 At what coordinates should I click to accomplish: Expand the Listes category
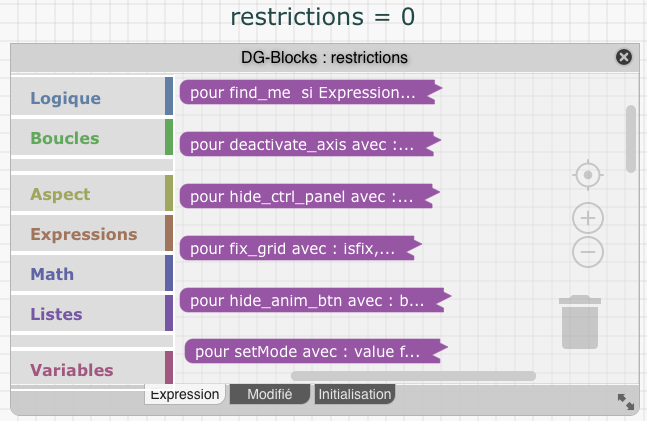(56, 313)
